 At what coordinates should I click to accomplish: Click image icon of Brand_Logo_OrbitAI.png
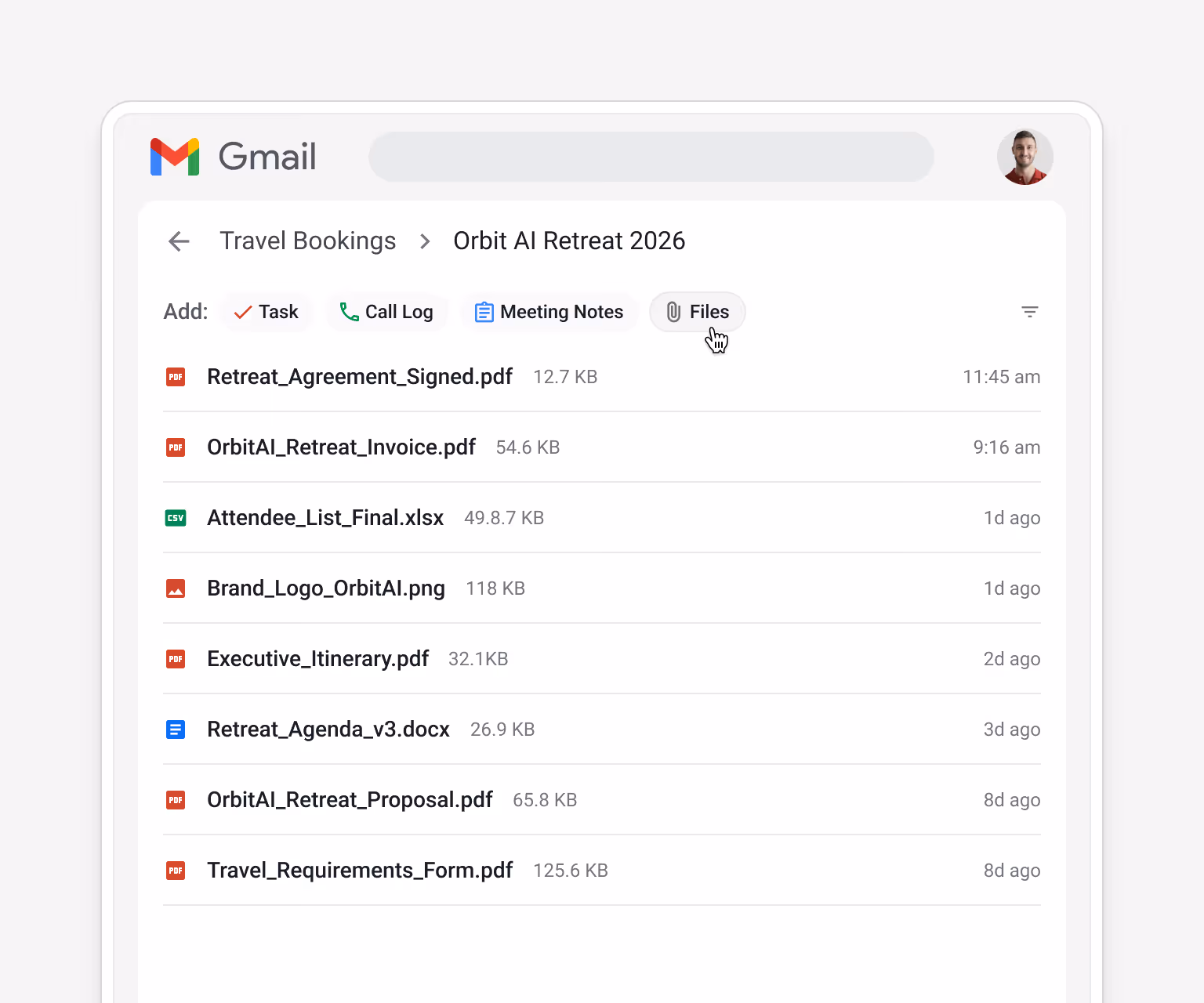click(176, 588)
